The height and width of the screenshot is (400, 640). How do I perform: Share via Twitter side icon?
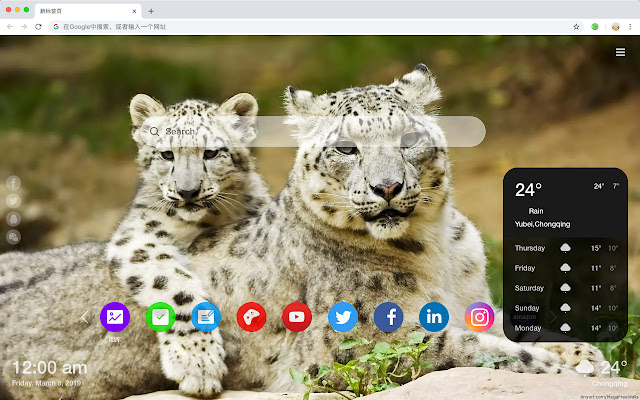[x=13, y=201]
